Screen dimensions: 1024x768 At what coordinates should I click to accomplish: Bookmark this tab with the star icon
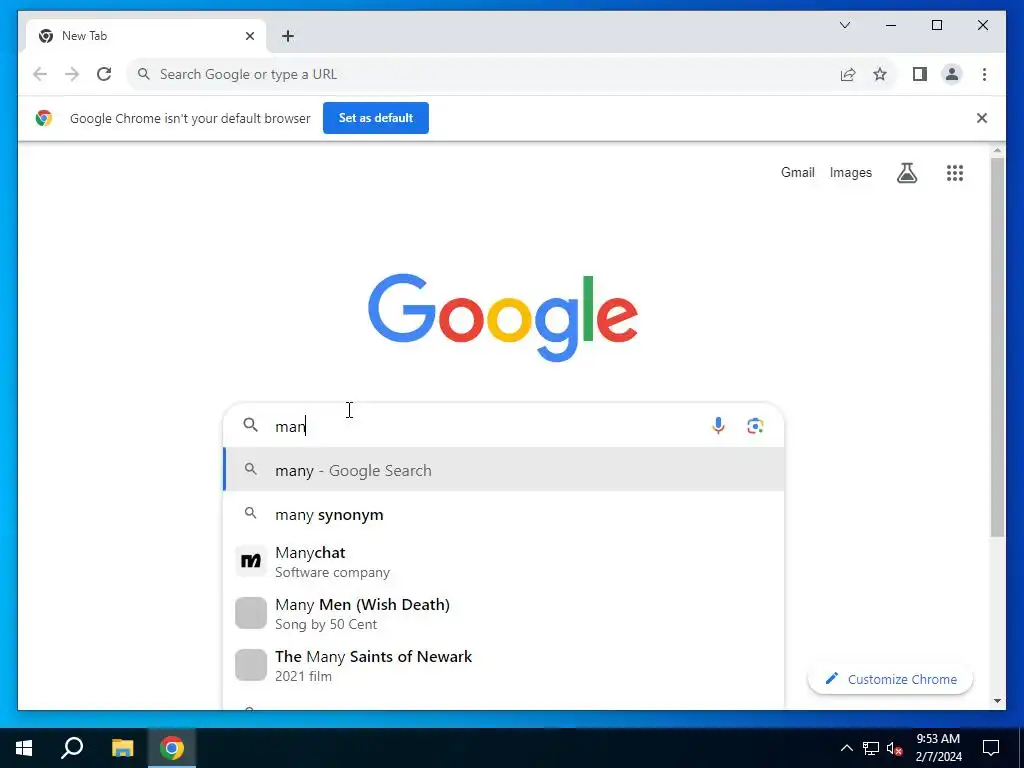click(880, 74)
